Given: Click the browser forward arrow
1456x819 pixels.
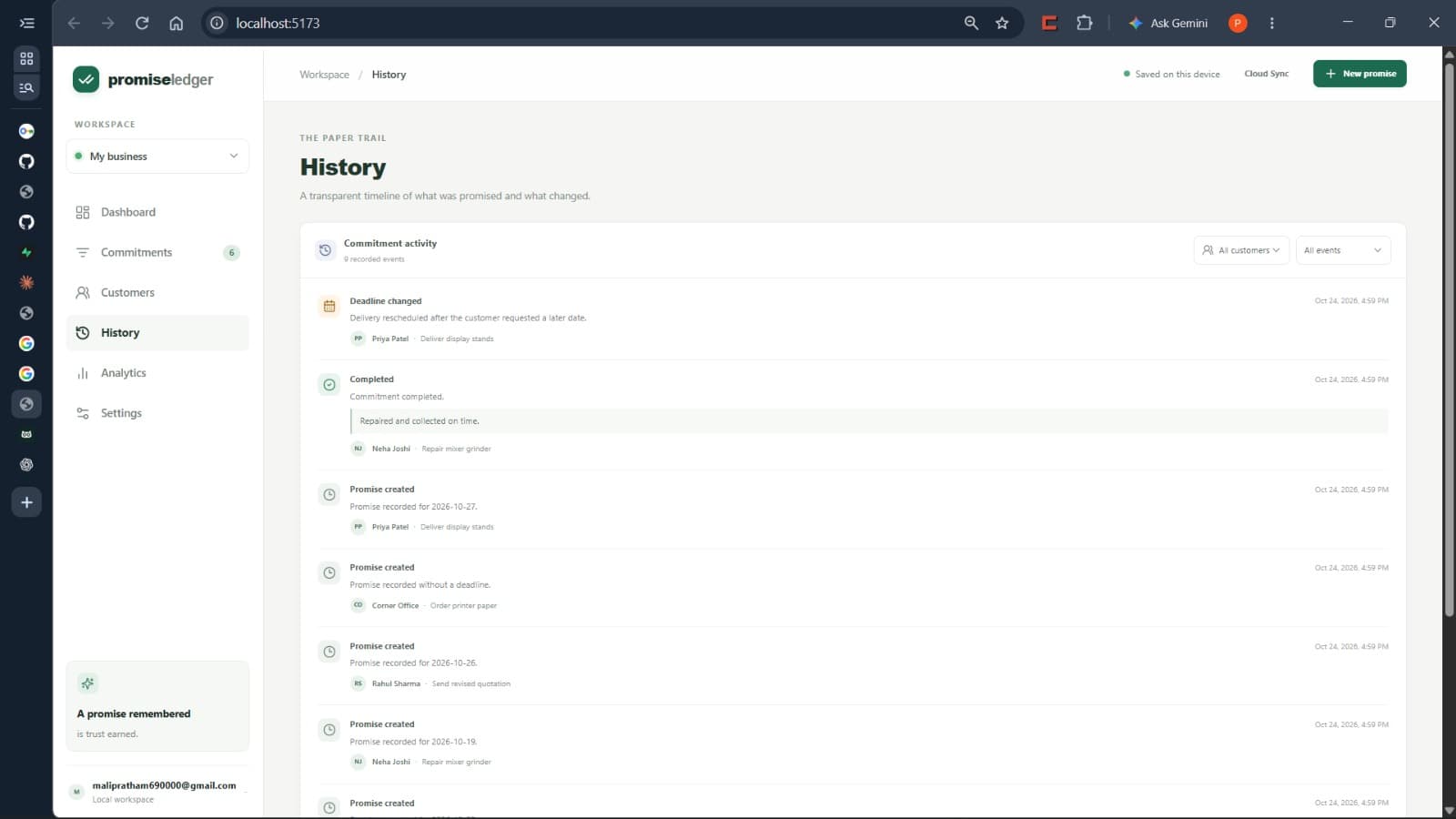Looking at the screenshot, I should (x=108, y=23).
